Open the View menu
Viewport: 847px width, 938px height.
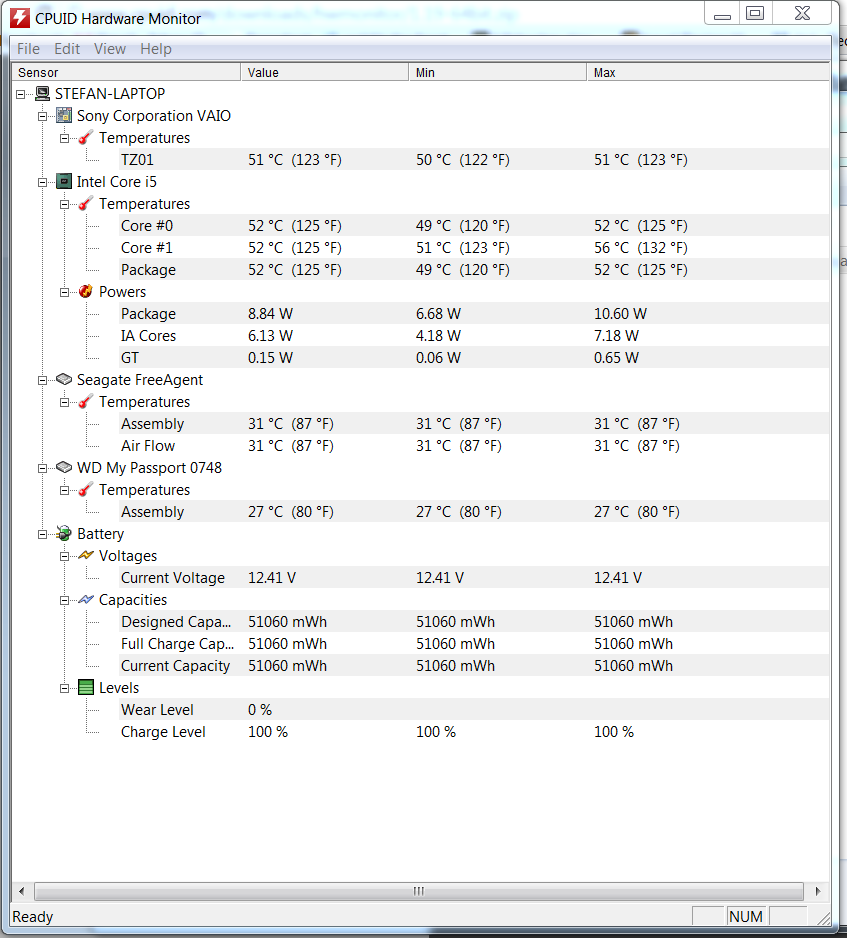pos(109,48)
